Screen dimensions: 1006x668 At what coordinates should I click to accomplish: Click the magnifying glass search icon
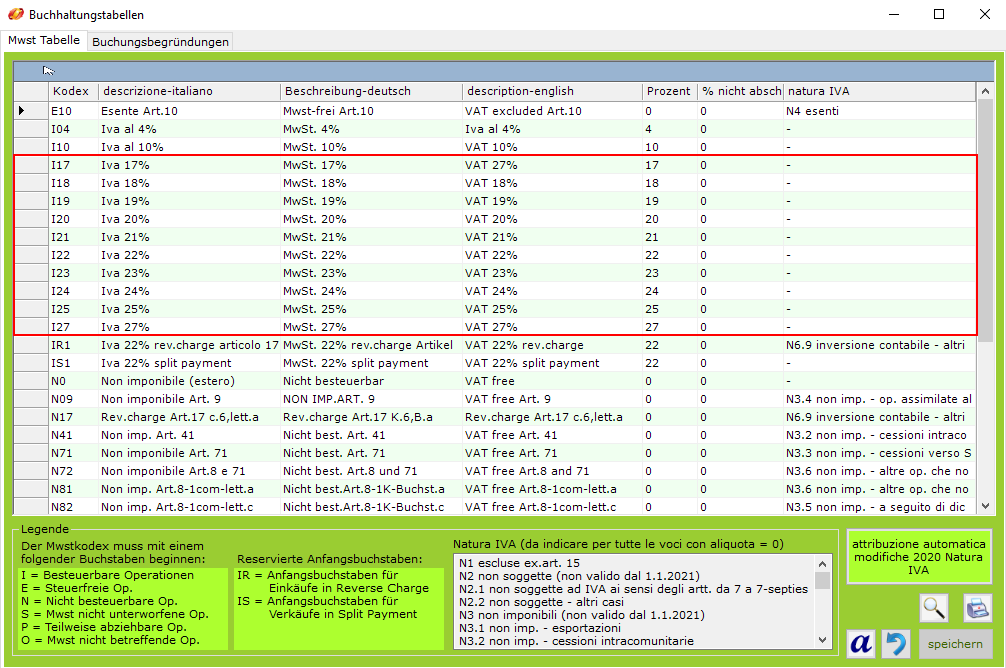[x=935, y=607]
